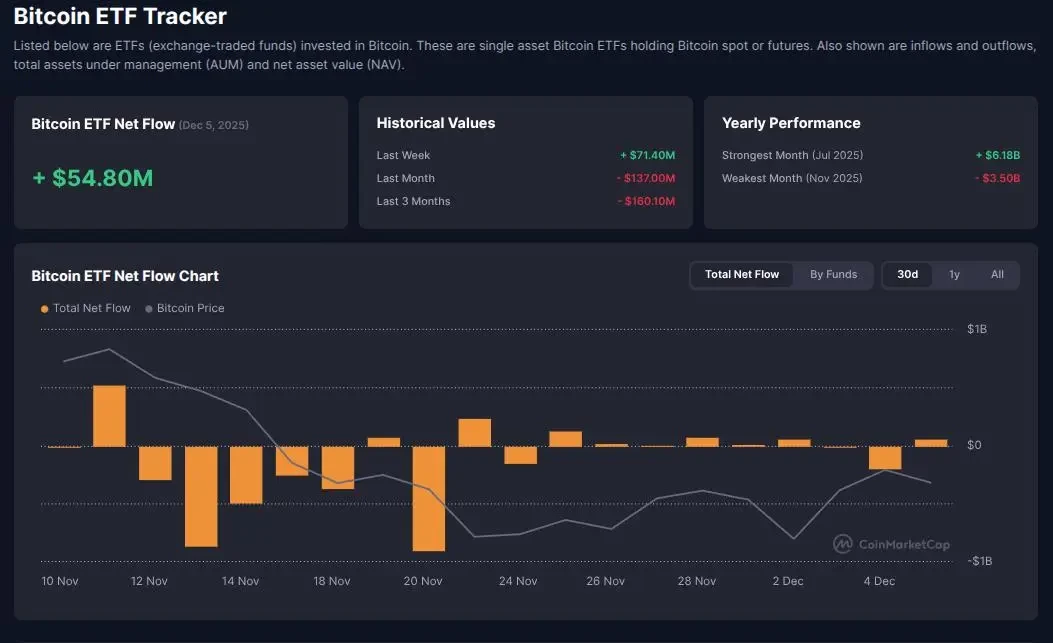Click the Historical Values panel heading
This screenshot has width=1053, height=643.
point(435,123)
